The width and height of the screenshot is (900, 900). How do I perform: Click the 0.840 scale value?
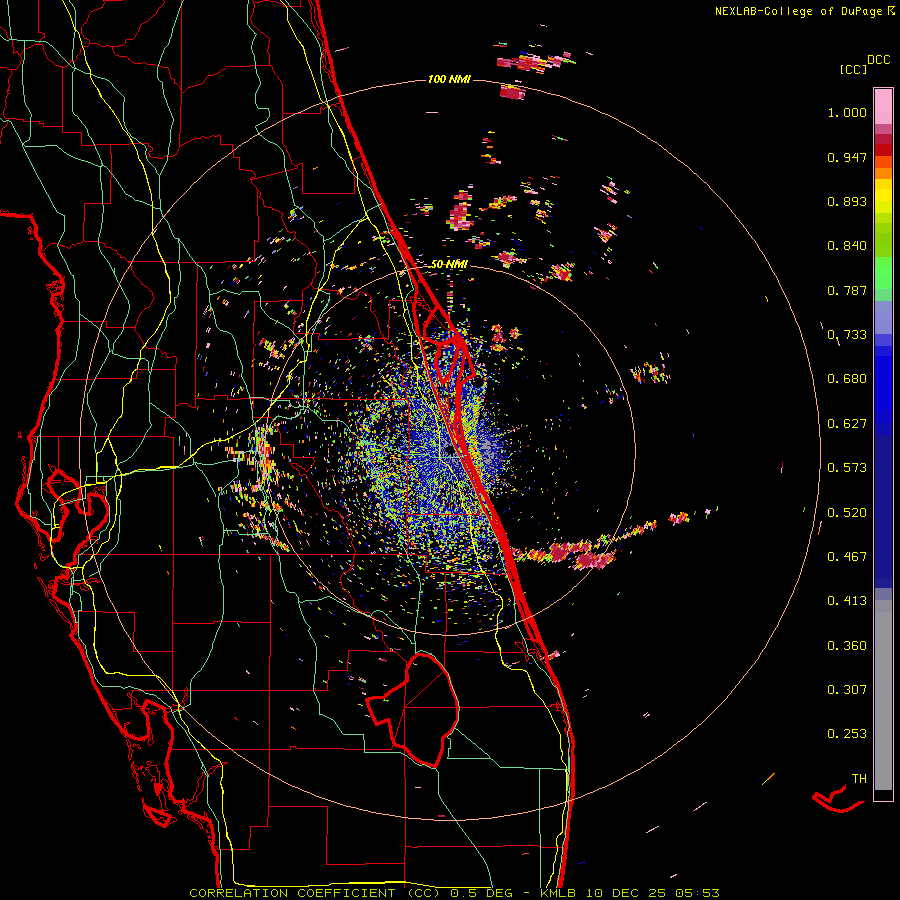pyautogui.click(x=847, y=246)
